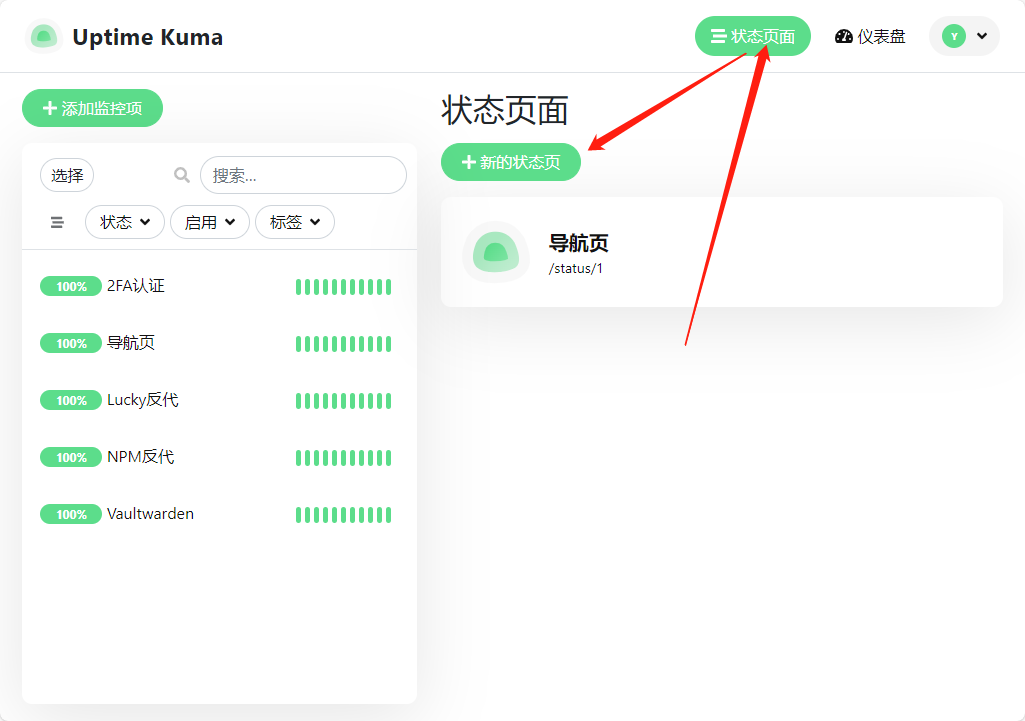Open the 状态页面 navigation tab
This screenshot has height=721, width=1025.
coord(752,36)
